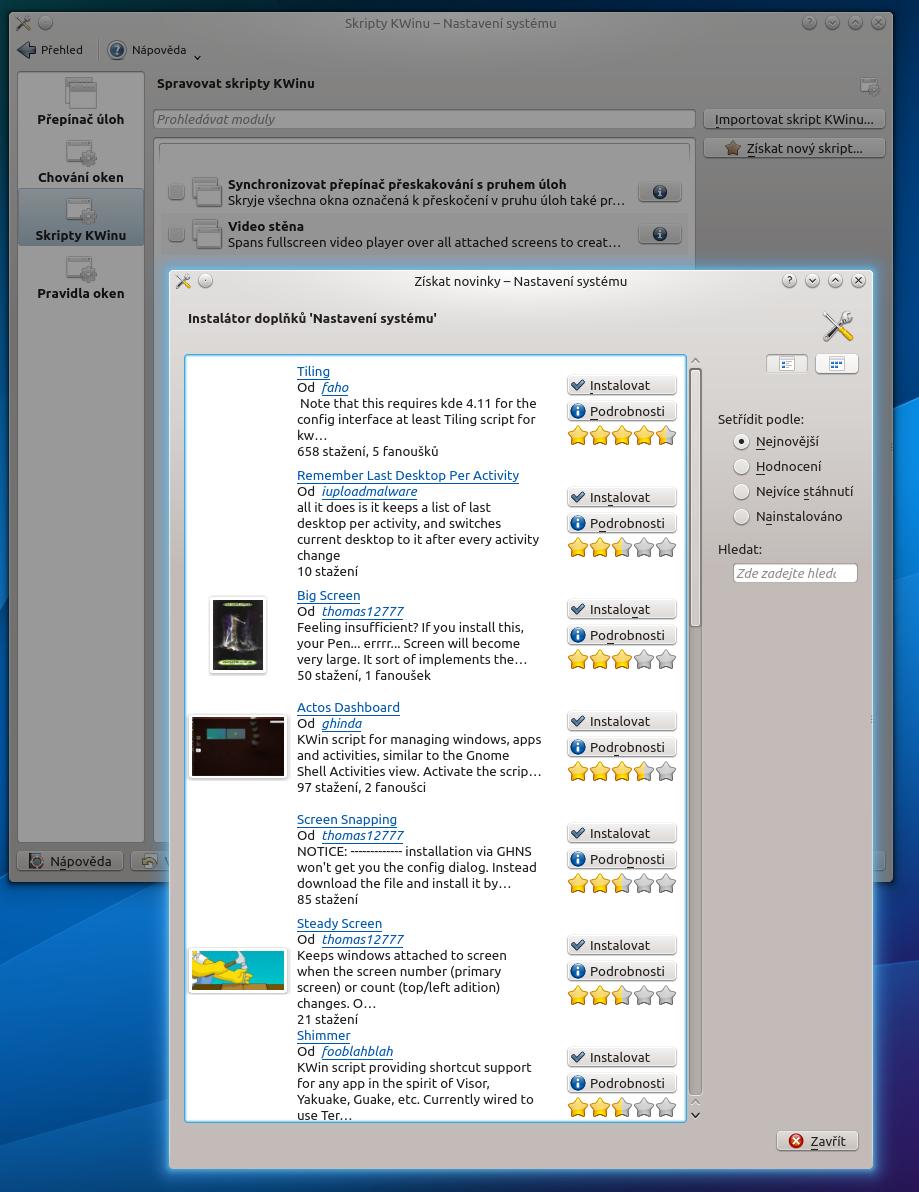Open Chování oken module in sidebar
Image resolution: width=919 pixels, height=1192 pixels.
pyautogui.click(x=81, y=161)
